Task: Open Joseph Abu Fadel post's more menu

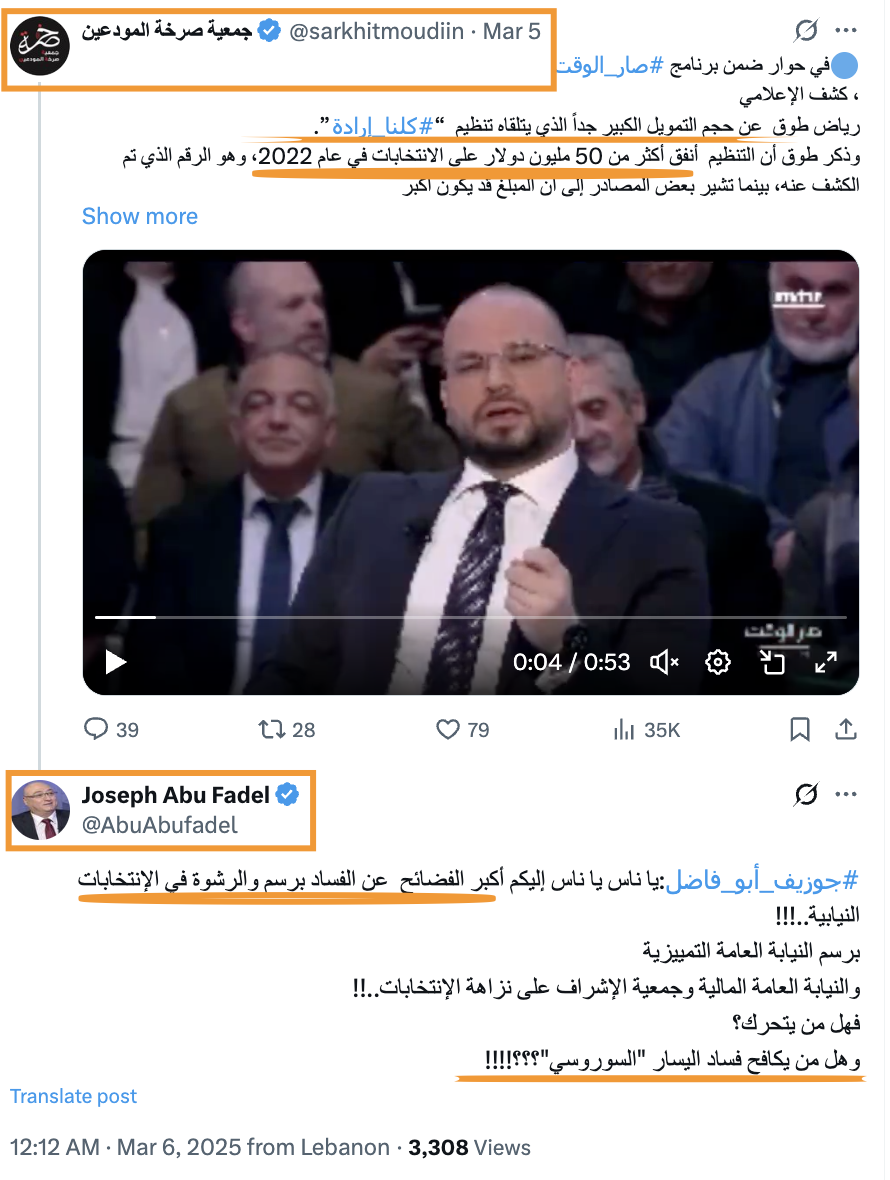Action: 846,795
